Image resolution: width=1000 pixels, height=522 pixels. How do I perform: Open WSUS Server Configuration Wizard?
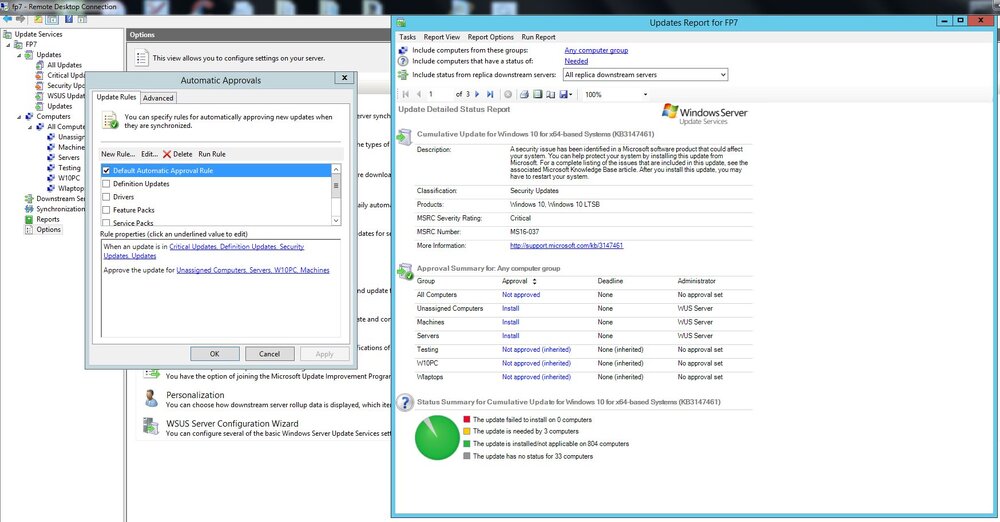232,424
